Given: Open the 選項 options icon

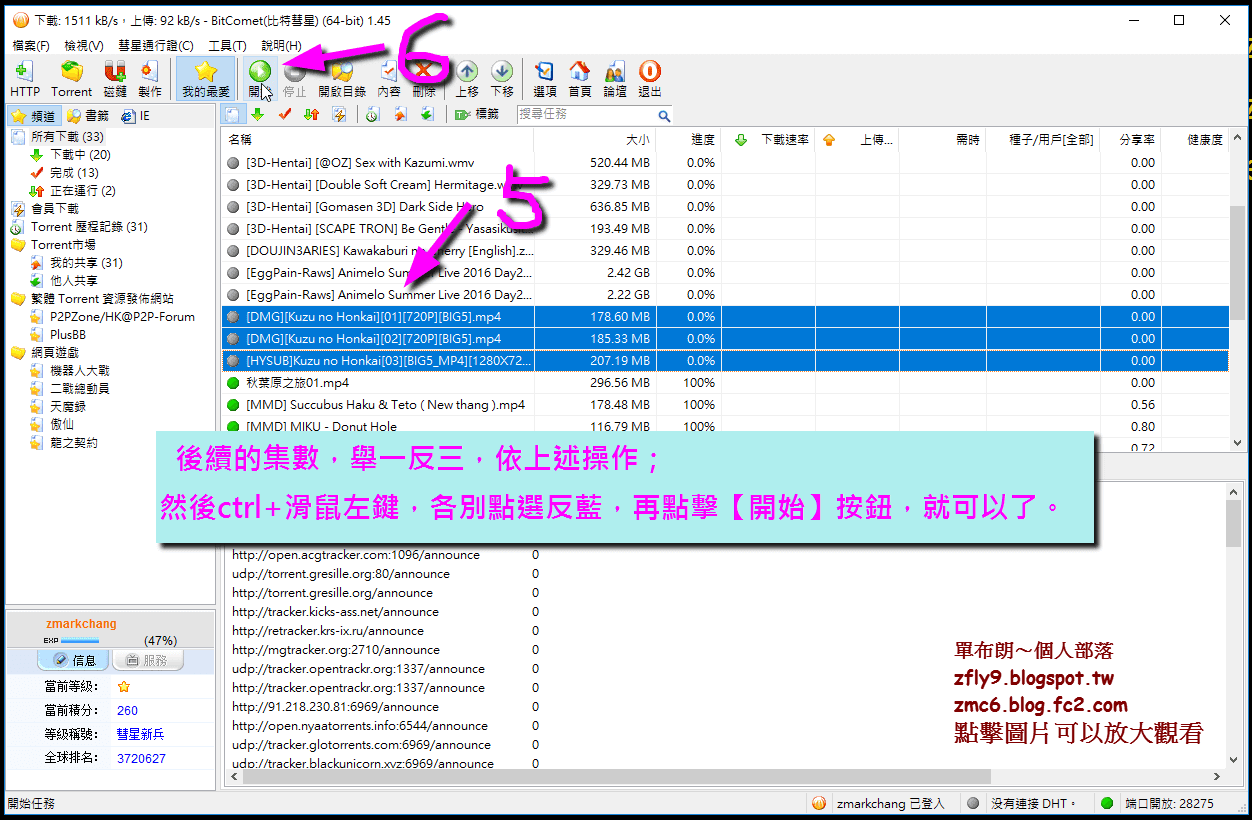Looking at the screenshot, I should pos(545,78).
